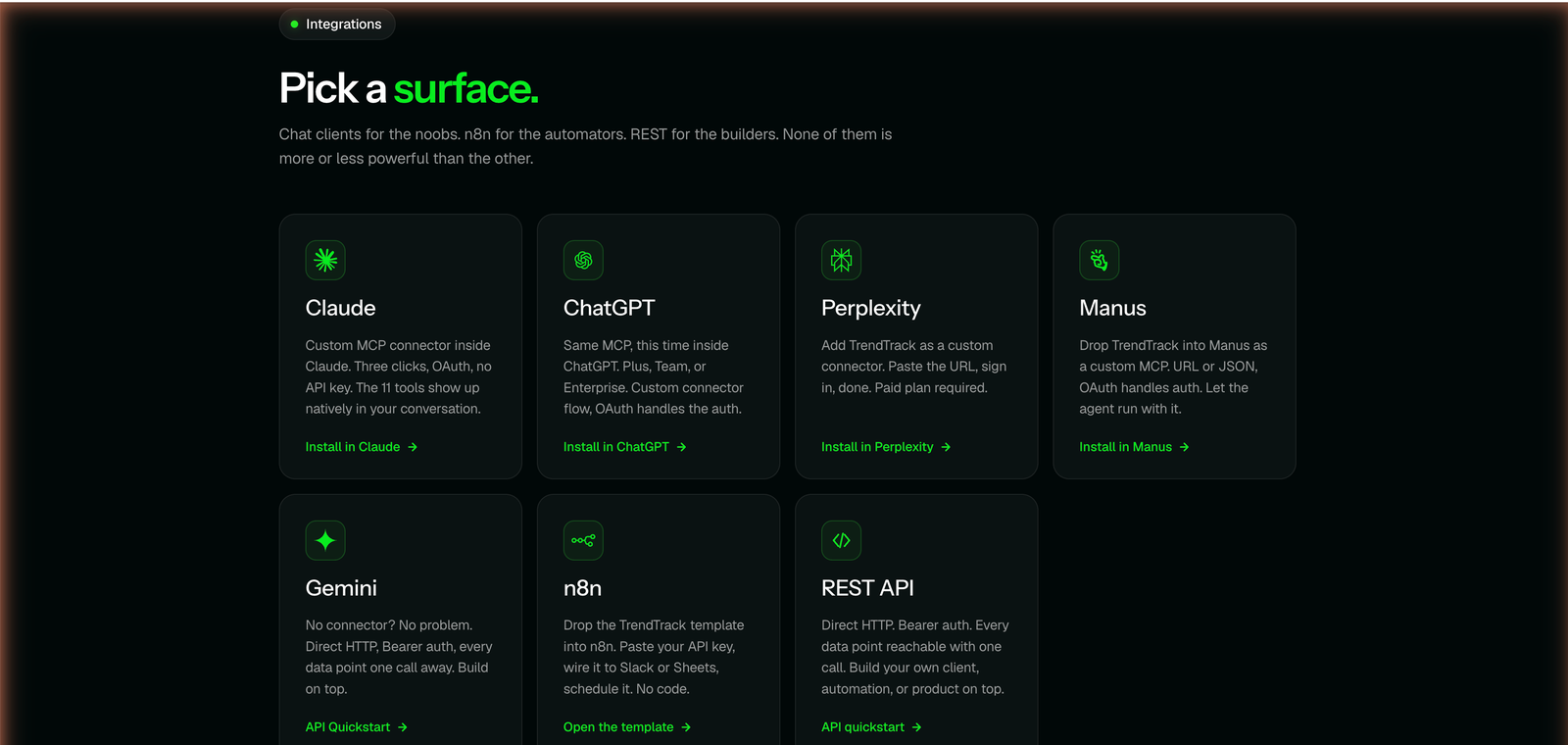Click the Gemini sparkle icon

tap(325, 540)
